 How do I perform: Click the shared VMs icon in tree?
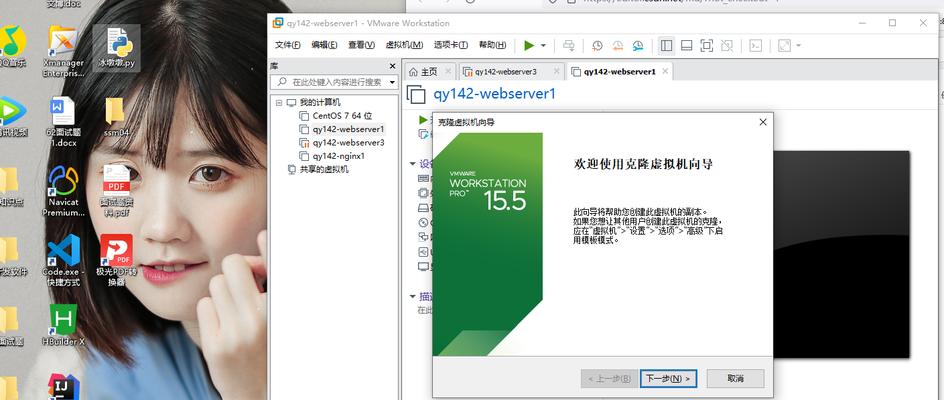pos(292,169)
